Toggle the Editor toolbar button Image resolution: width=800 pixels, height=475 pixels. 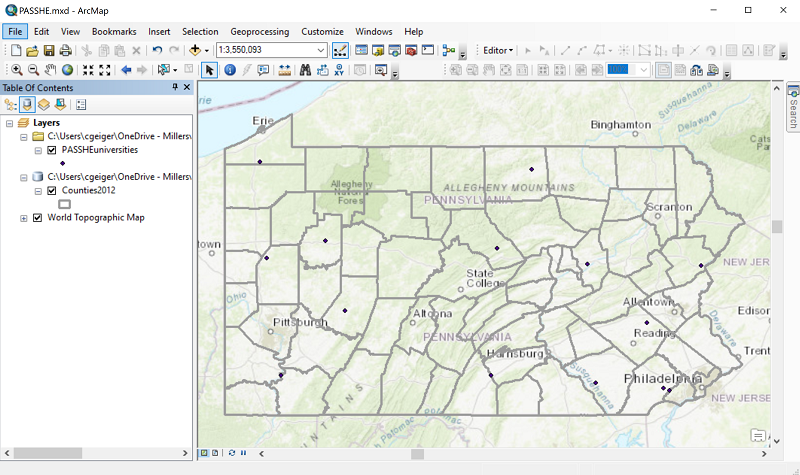[x=340, y=51]
